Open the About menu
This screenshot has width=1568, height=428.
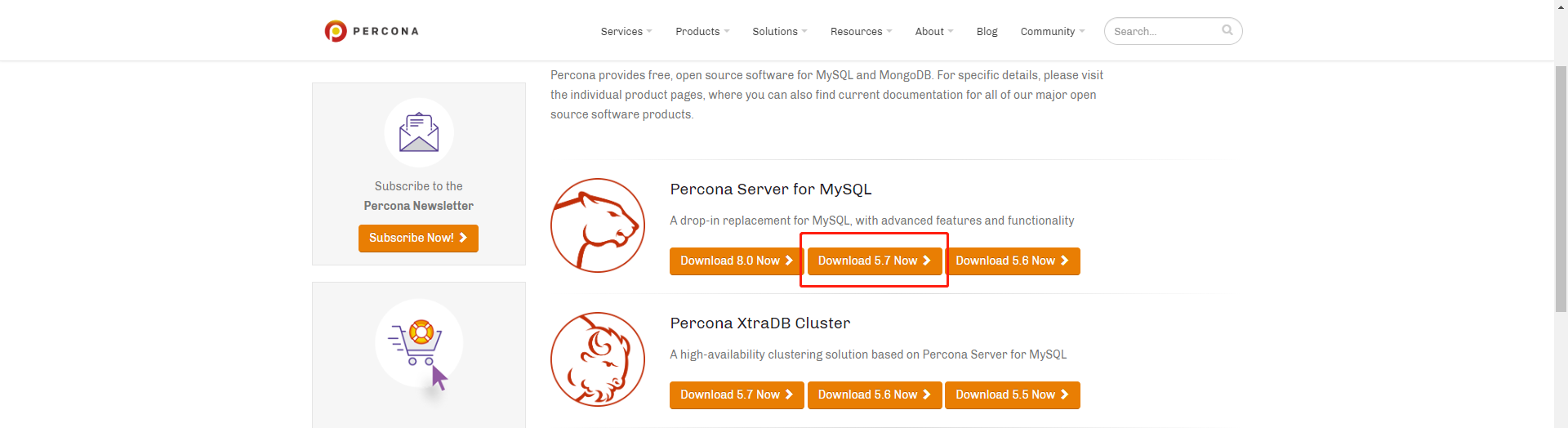(x=933, y=32)
